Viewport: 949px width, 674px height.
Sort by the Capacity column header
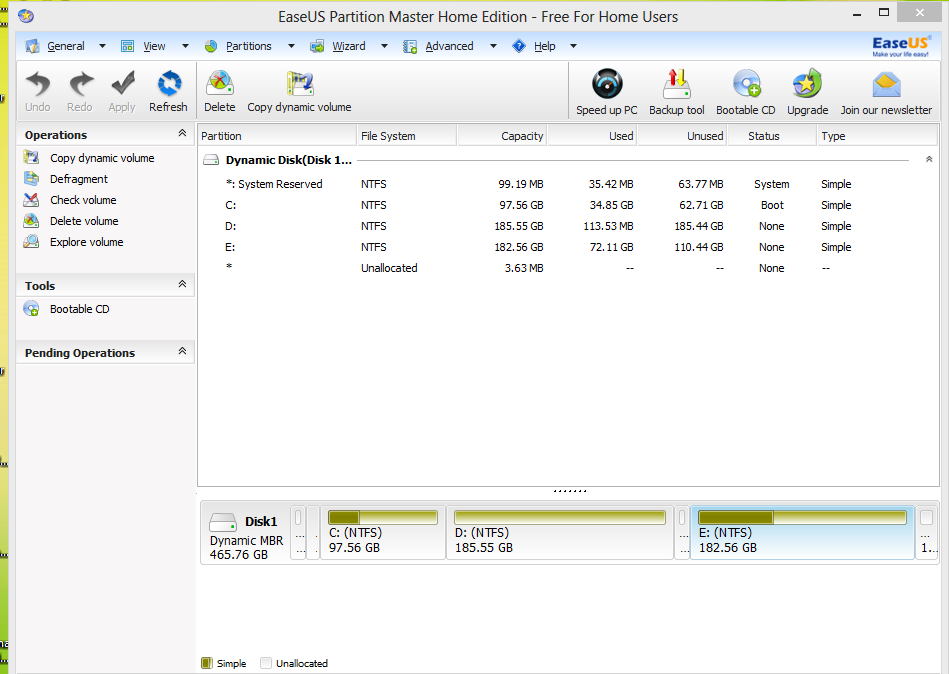[502, 136]
